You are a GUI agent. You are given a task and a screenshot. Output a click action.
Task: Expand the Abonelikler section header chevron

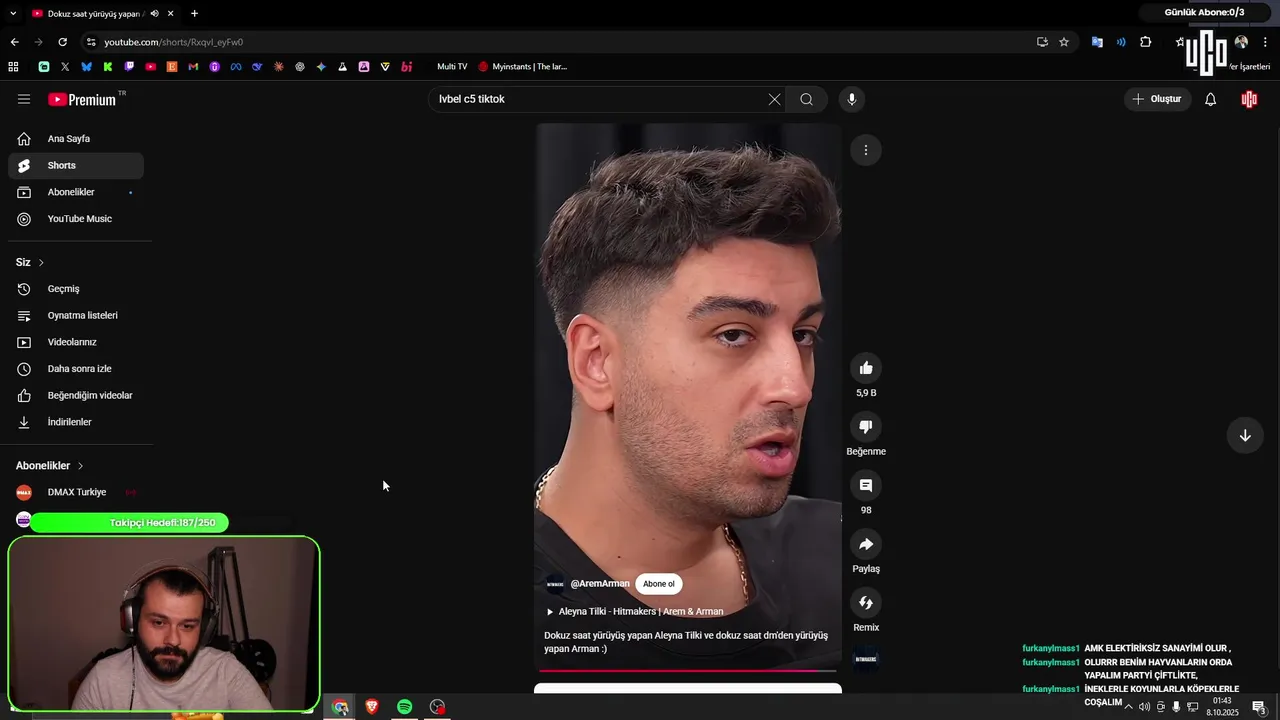click(80, 466)
